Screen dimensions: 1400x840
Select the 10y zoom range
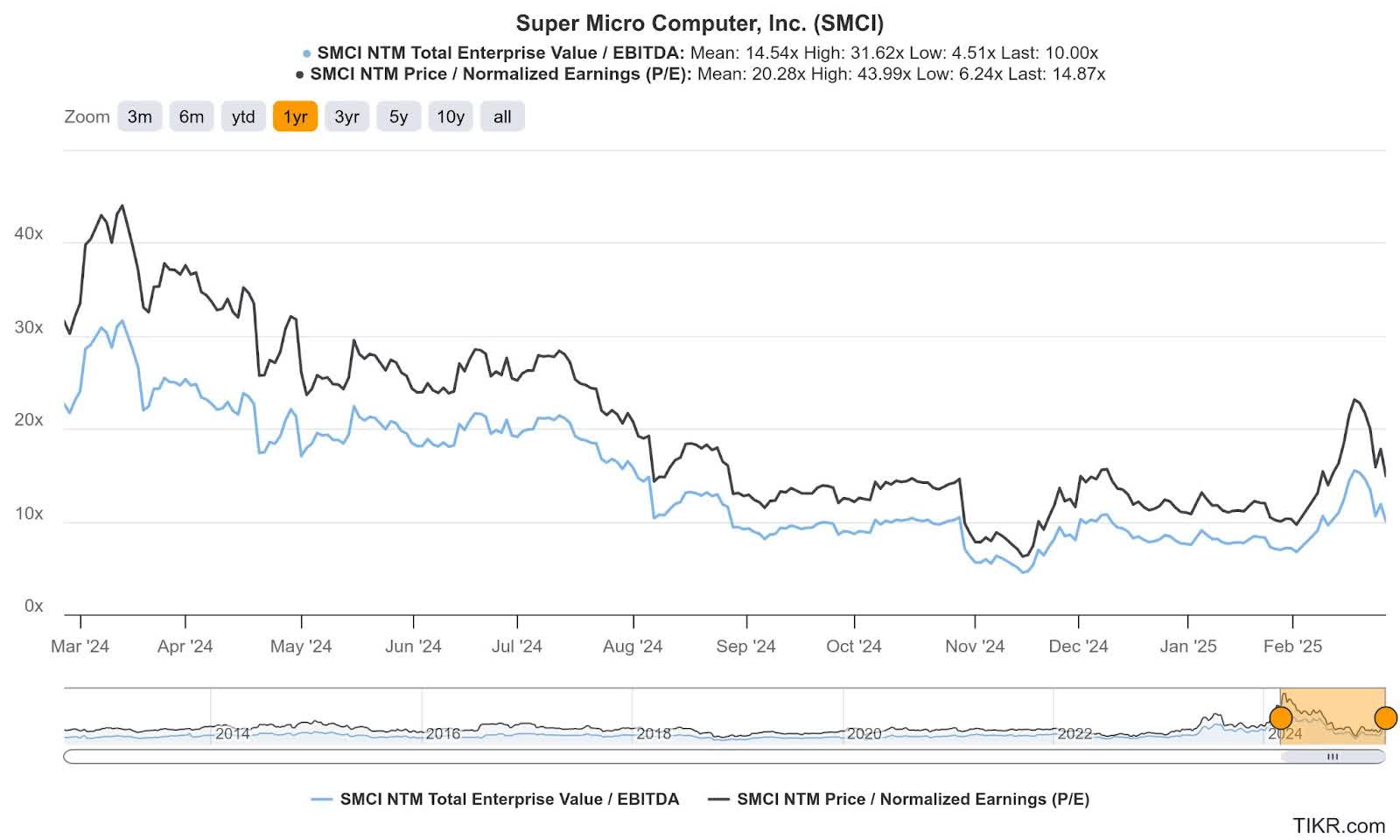(449, 115)
